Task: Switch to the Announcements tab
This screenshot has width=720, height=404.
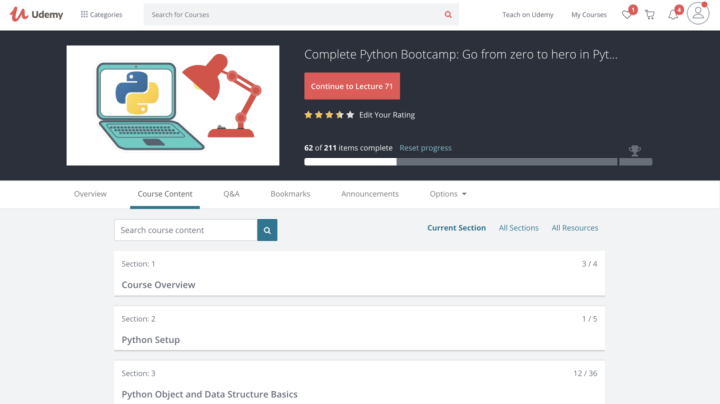Action: pos(370,194)
